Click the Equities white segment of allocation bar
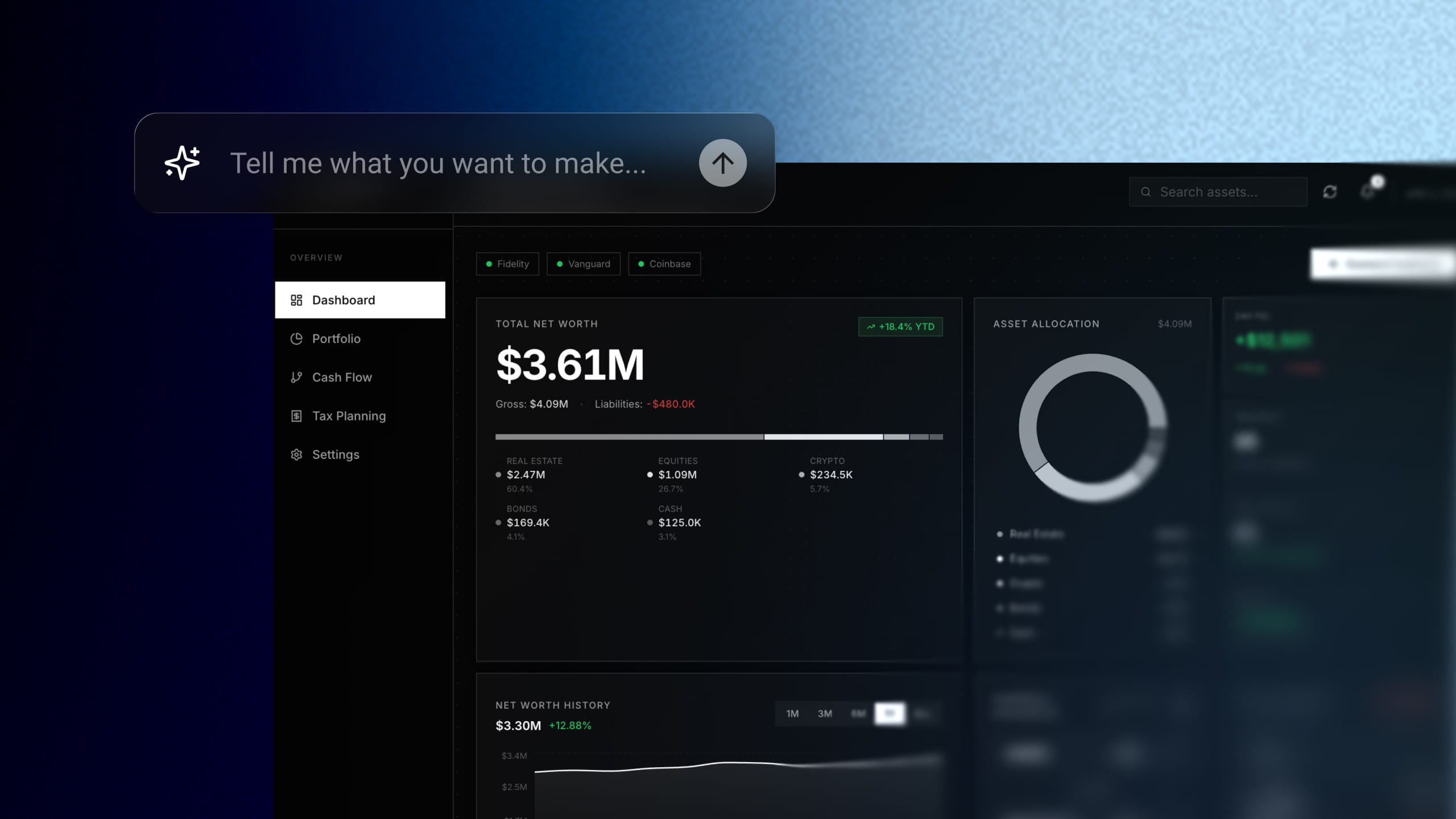The width and height of the screenshot is (1456, 819). point(824,437)
